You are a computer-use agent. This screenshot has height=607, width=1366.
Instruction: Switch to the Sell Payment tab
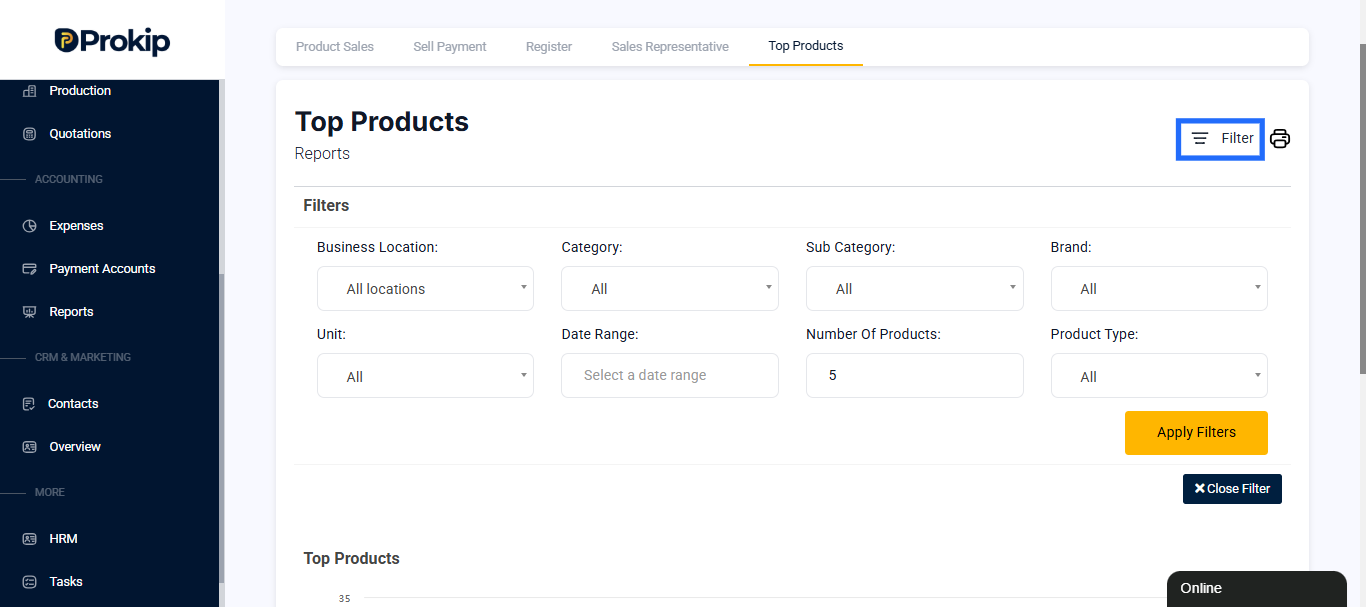click(x=450, y=47)
